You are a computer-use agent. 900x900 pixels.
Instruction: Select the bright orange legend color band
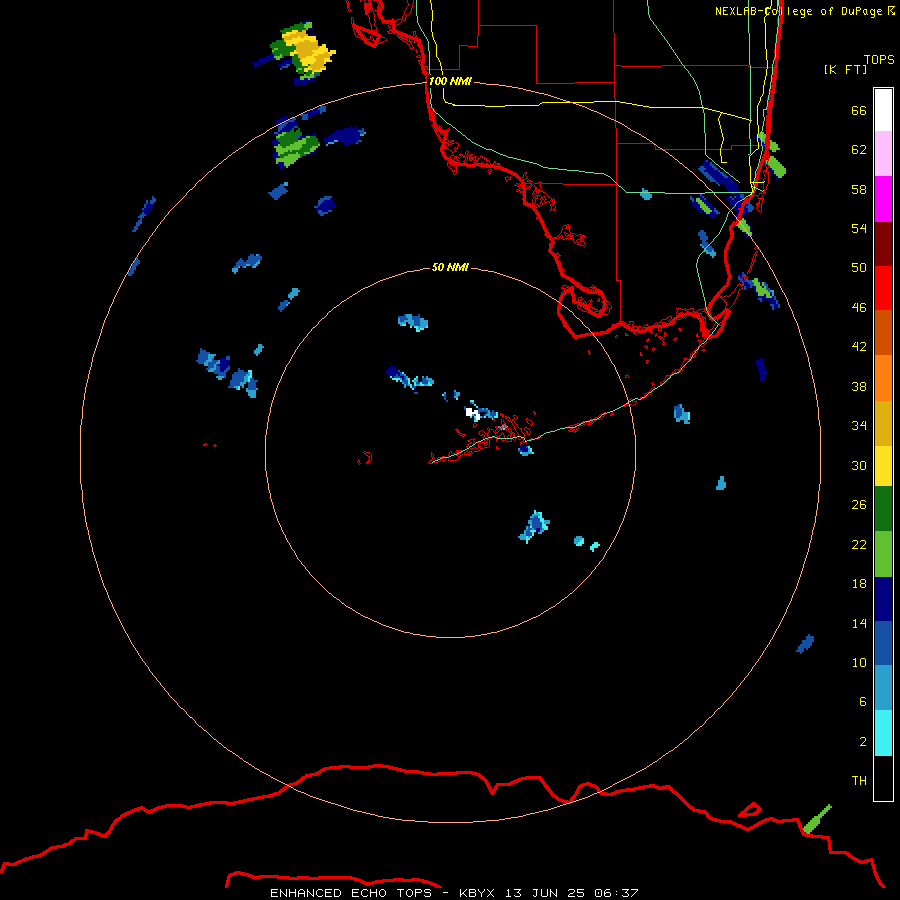pyautogui.click(x=883, y=378)
